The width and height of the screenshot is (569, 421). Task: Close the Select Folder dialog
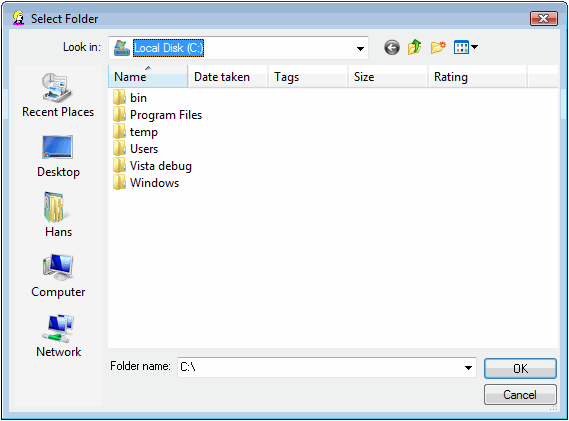543,18
